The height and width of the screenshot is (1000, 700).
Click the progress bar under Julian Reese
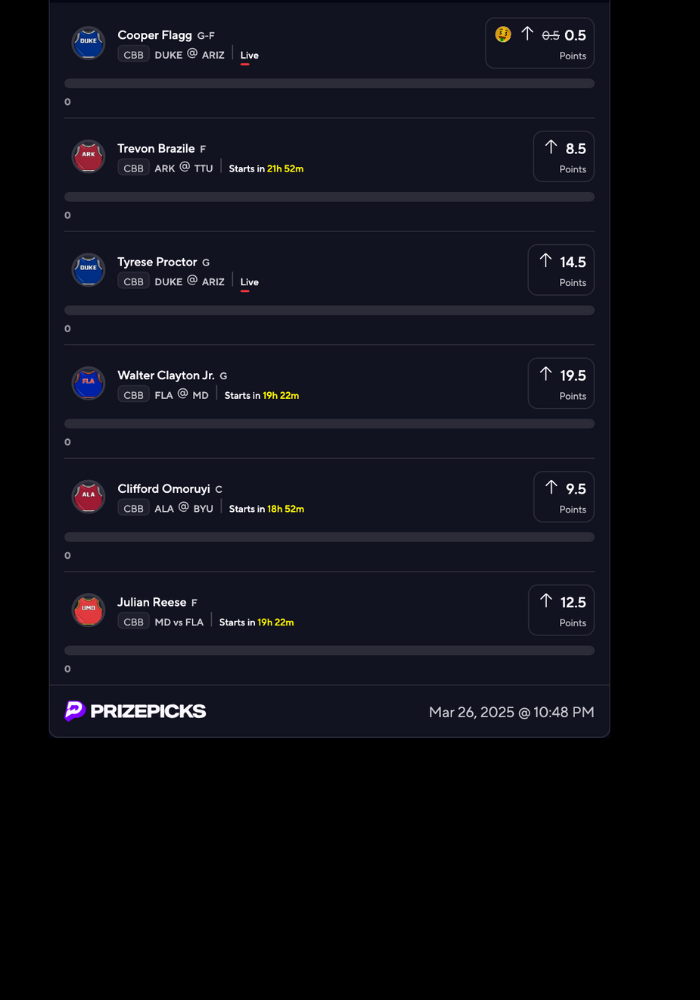pyautogui.click(x=329, y=651)
